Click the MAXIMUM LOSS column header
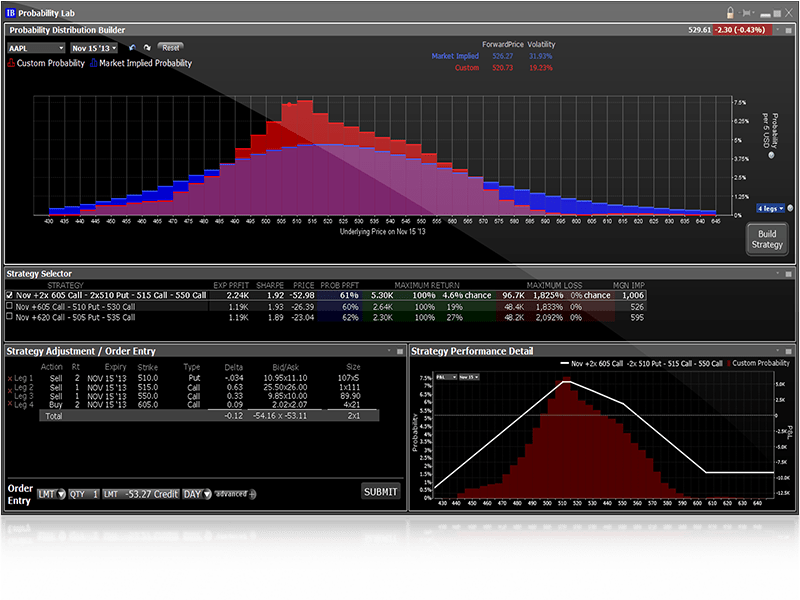Screen dimensions: 800x600 click(555, 285)
